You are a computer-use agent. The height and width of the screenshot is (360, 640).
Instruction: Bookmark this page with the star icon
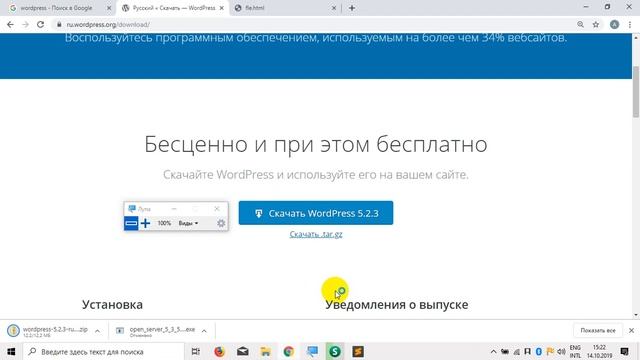[x=596, y=24]
